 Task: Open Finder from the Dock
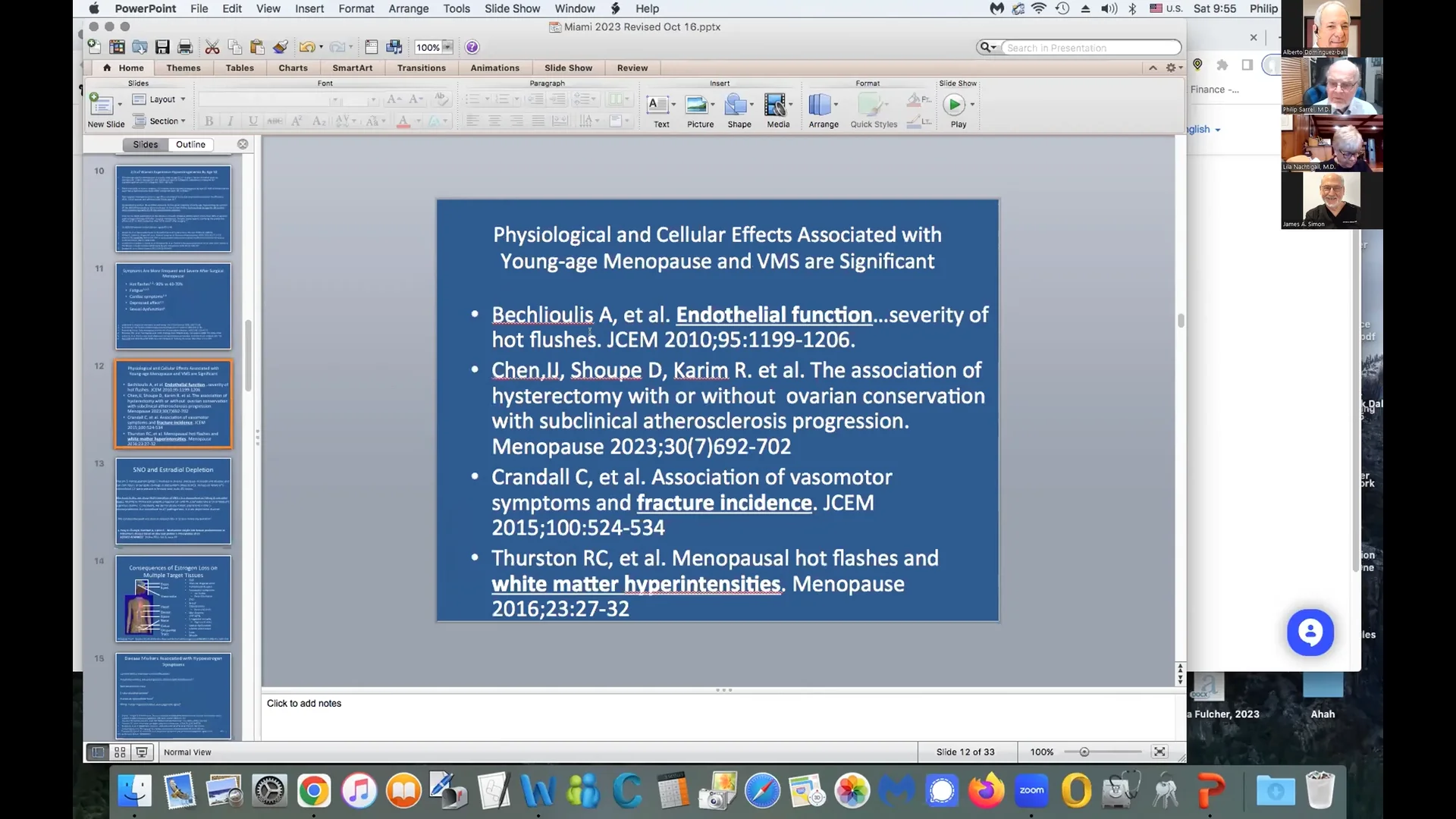[x=135, y=791]
